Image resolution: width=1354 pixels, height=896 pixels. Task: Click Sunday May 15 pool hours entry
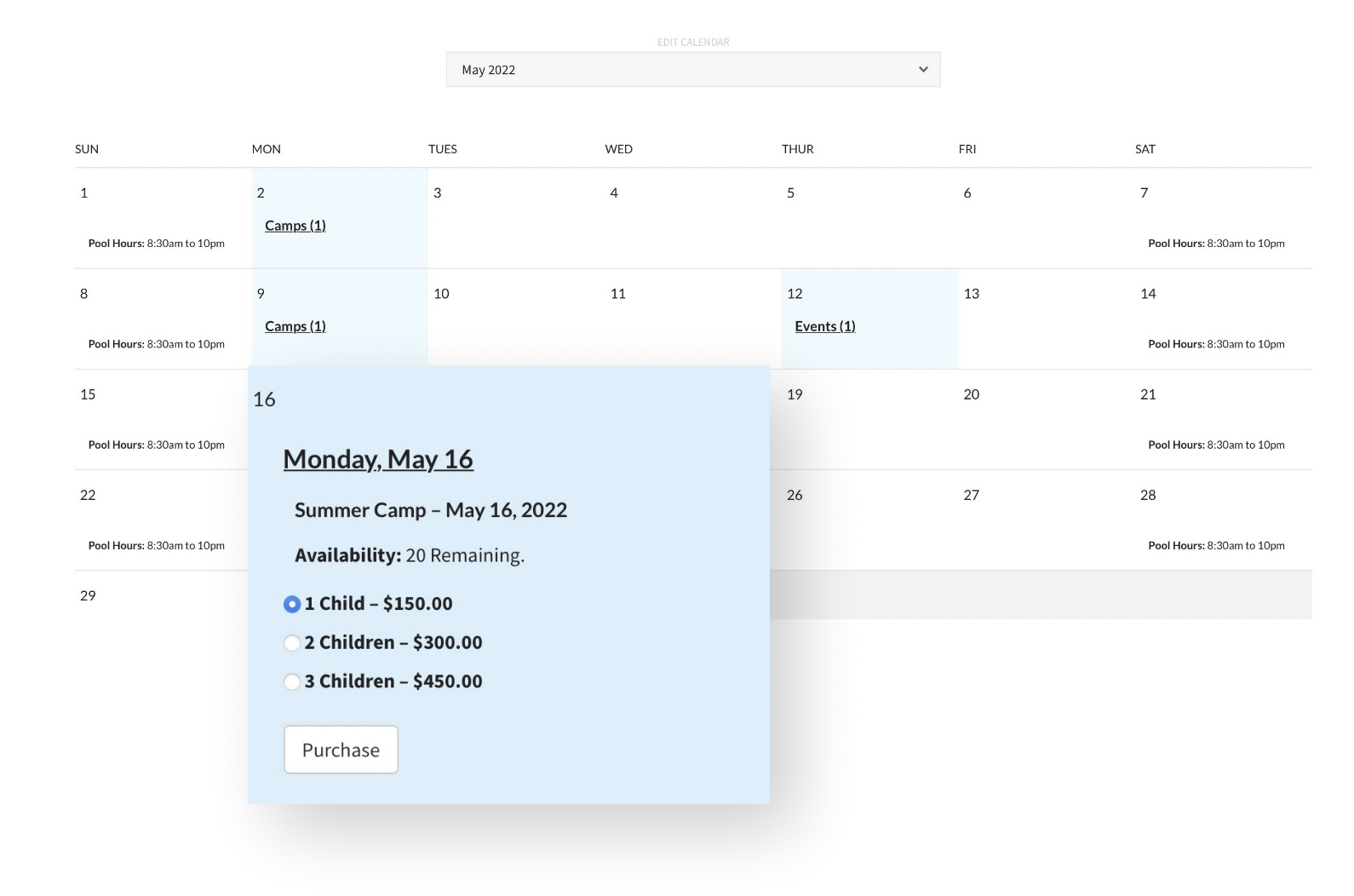pos(156,445)
